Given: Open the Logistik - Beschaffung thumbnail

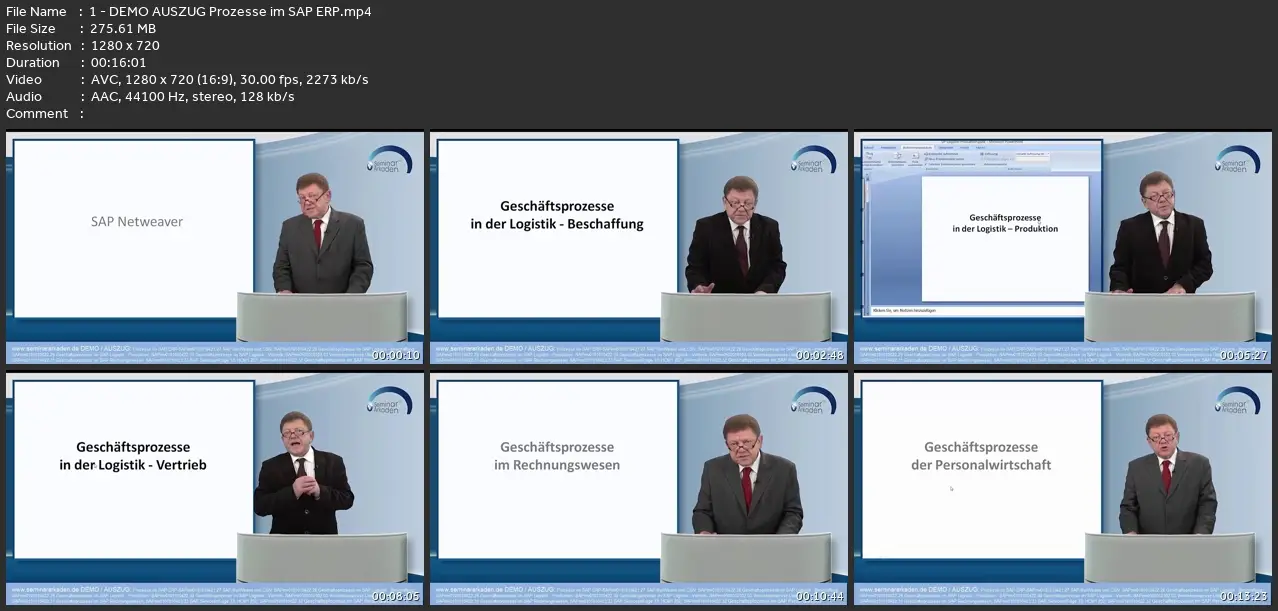Looking at the screenshot, I should coord(639,248).
